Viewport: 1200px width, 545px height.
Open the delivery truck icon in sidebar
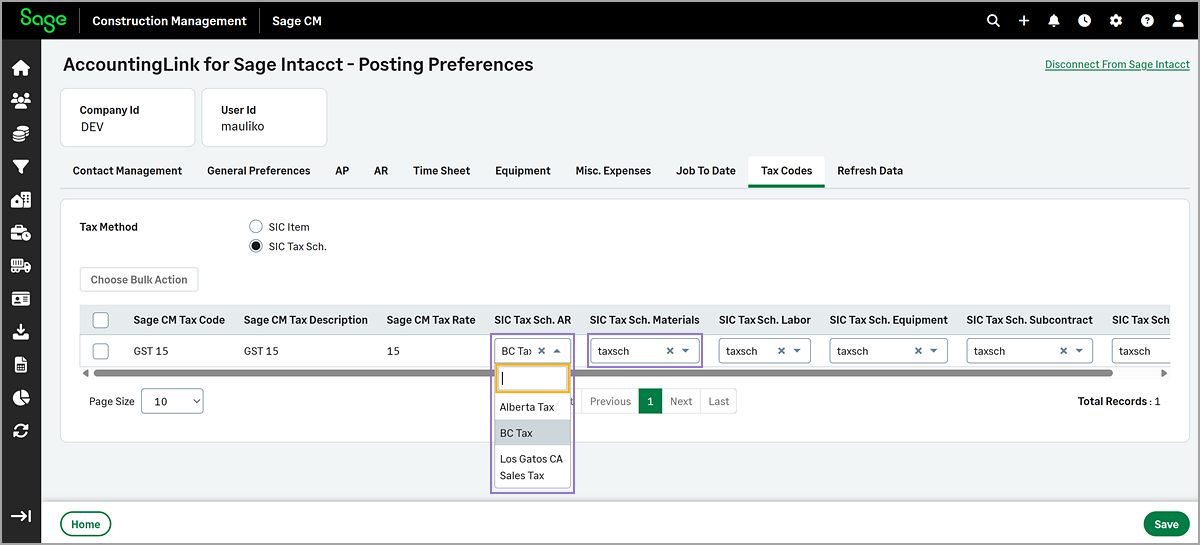click(20, 266)
